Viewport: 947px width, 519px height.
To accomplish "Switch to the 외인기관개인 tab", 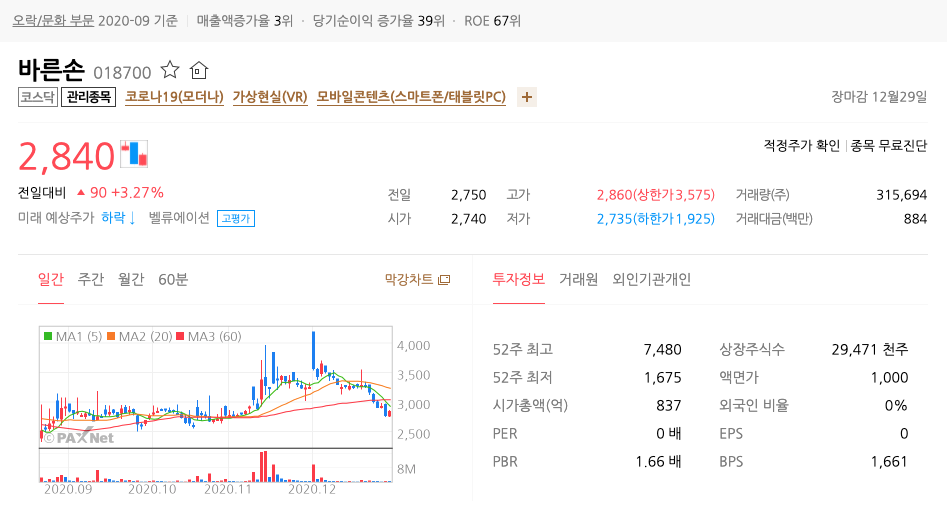I will point(652,280).
